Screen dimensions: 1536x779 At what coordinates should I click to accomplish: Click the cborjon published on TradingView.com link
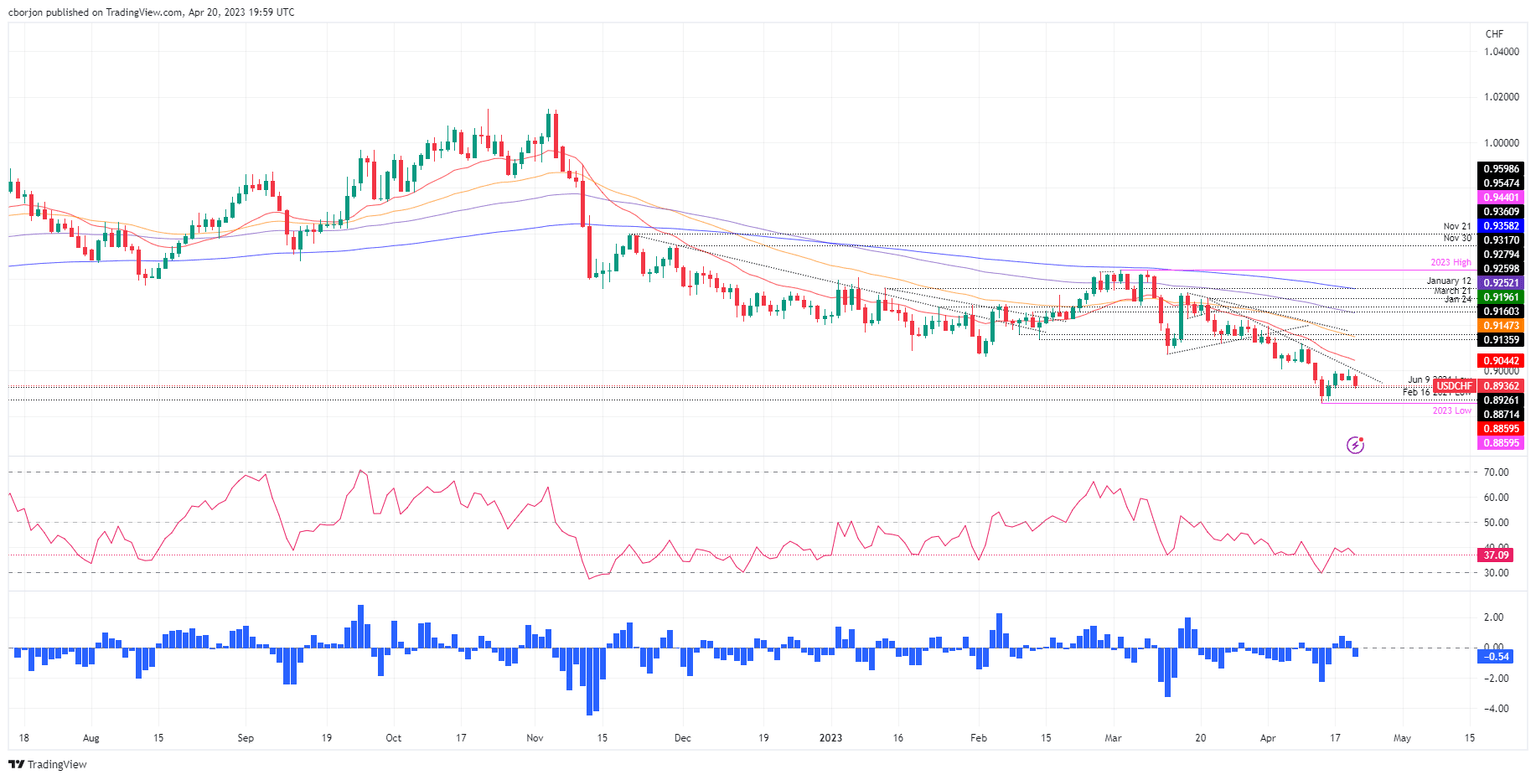(x=150, y=12)
